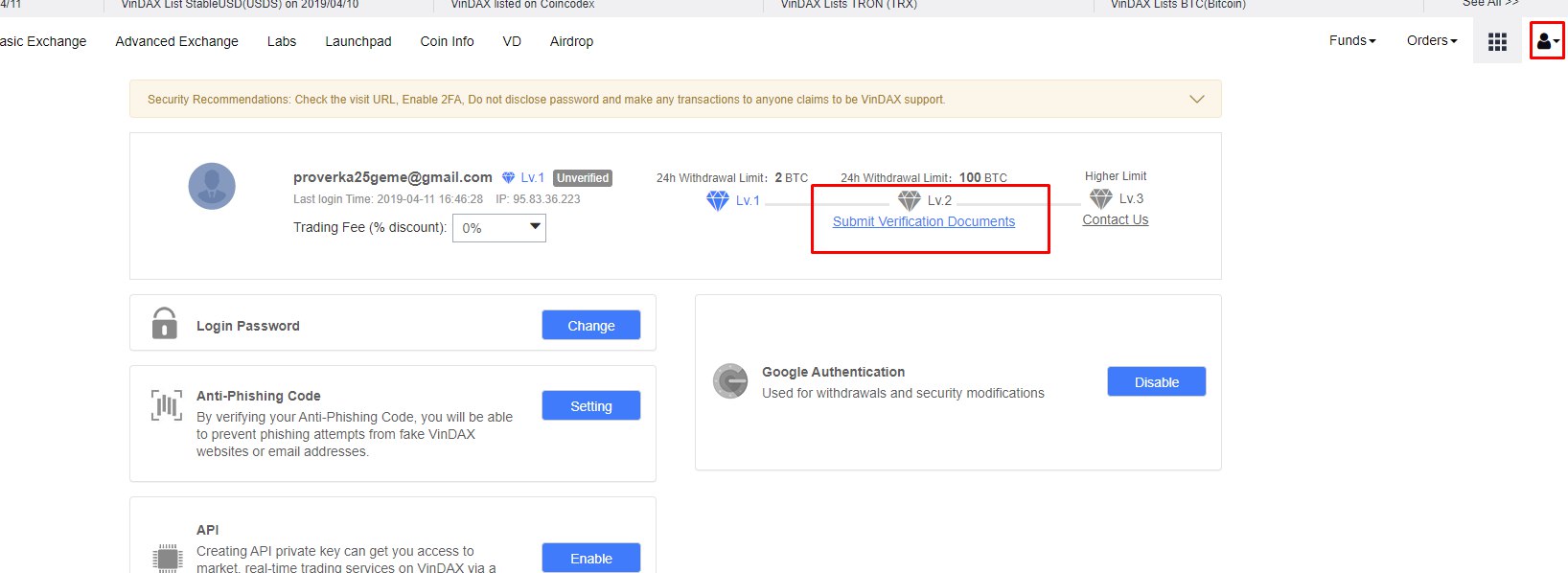Click the account email proverka25geme@gmail.com
This screenshot has width=1568, height=573.
coord(393,177)
